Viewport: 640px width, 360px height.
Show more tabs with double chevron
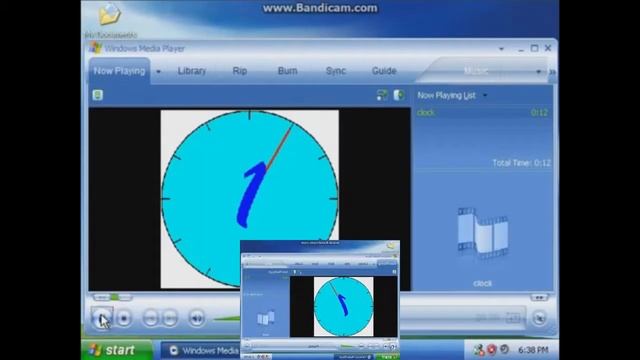(552, 72)
